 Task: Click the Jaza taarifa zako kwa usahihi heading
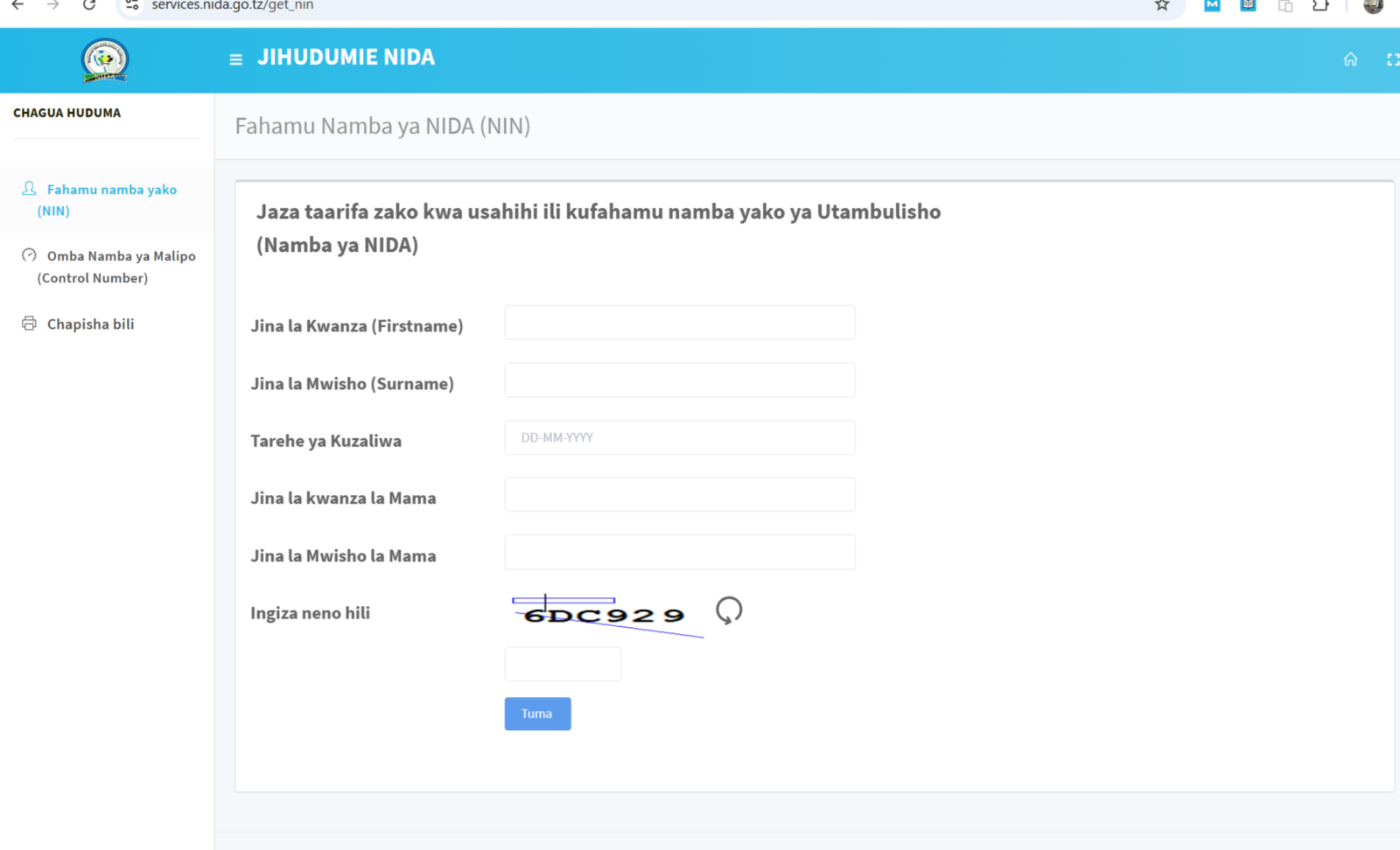(x=598, y=228)
